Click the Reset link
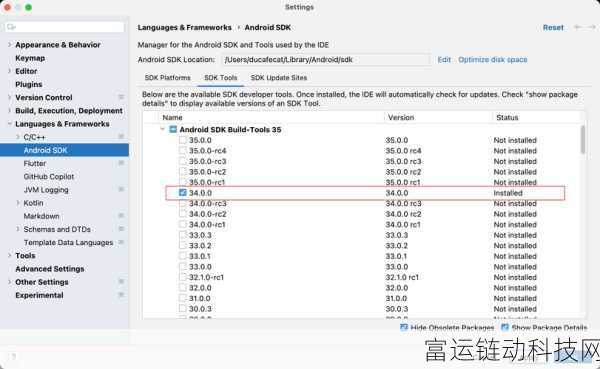The height and width of the screenshot is (369, 600). tap(553, 28)
